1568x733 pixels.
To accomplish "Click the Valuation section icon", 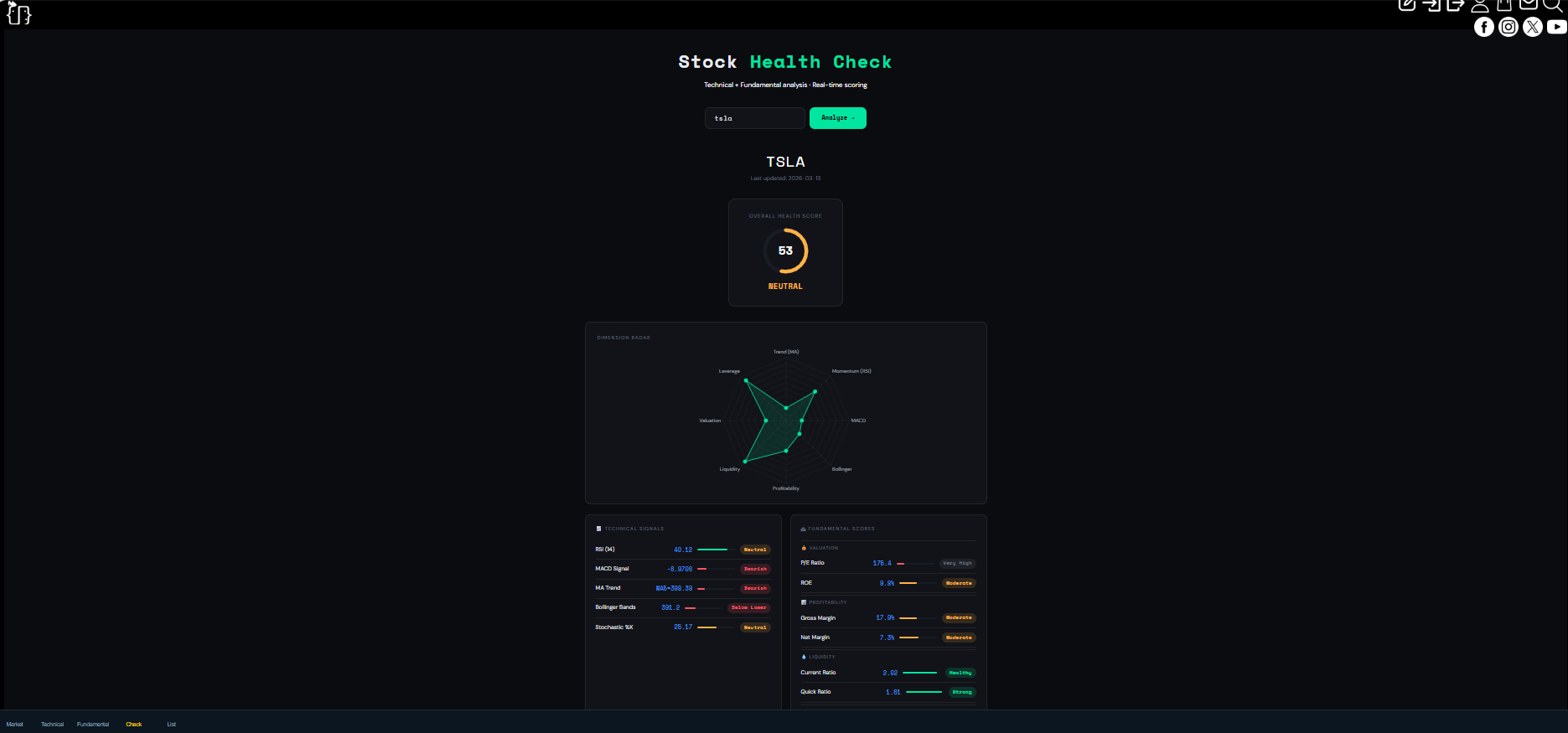I will coord(804,548).
